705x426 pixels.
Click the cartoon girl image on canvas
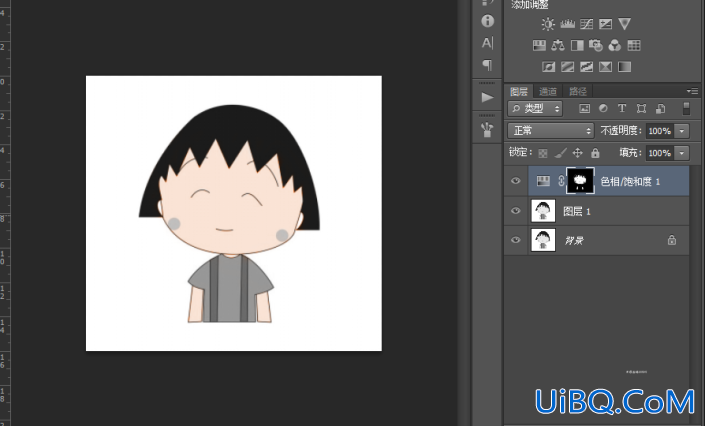229,214
